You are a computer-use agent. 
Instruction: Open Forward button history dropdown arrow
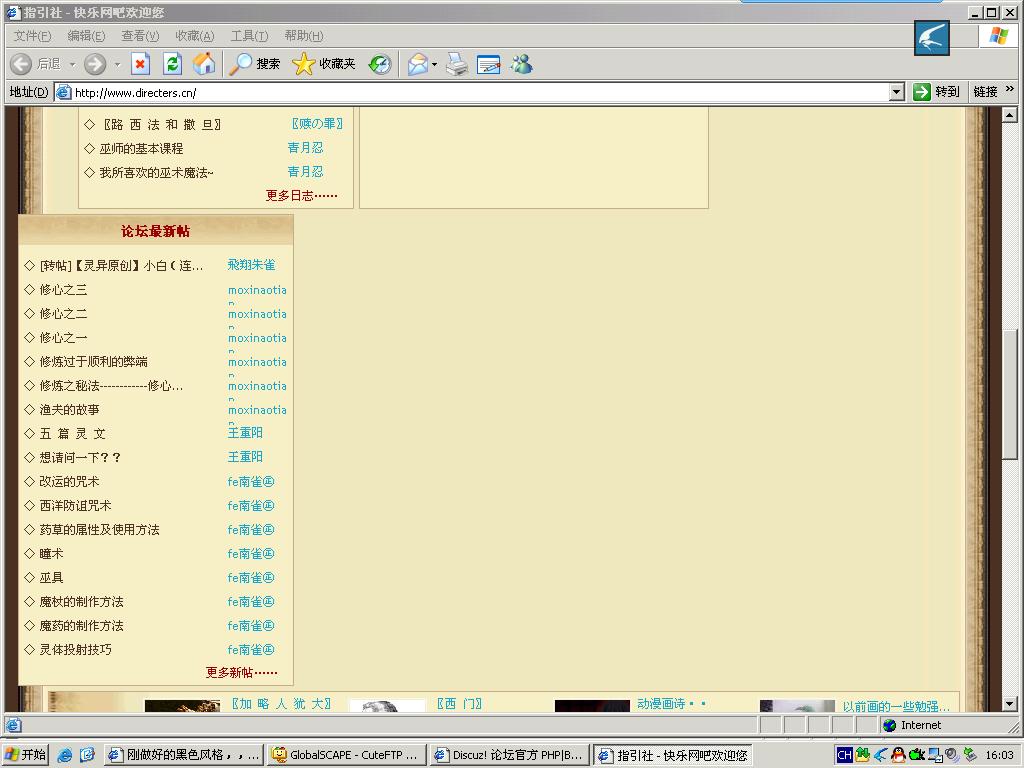coord(118,64)
